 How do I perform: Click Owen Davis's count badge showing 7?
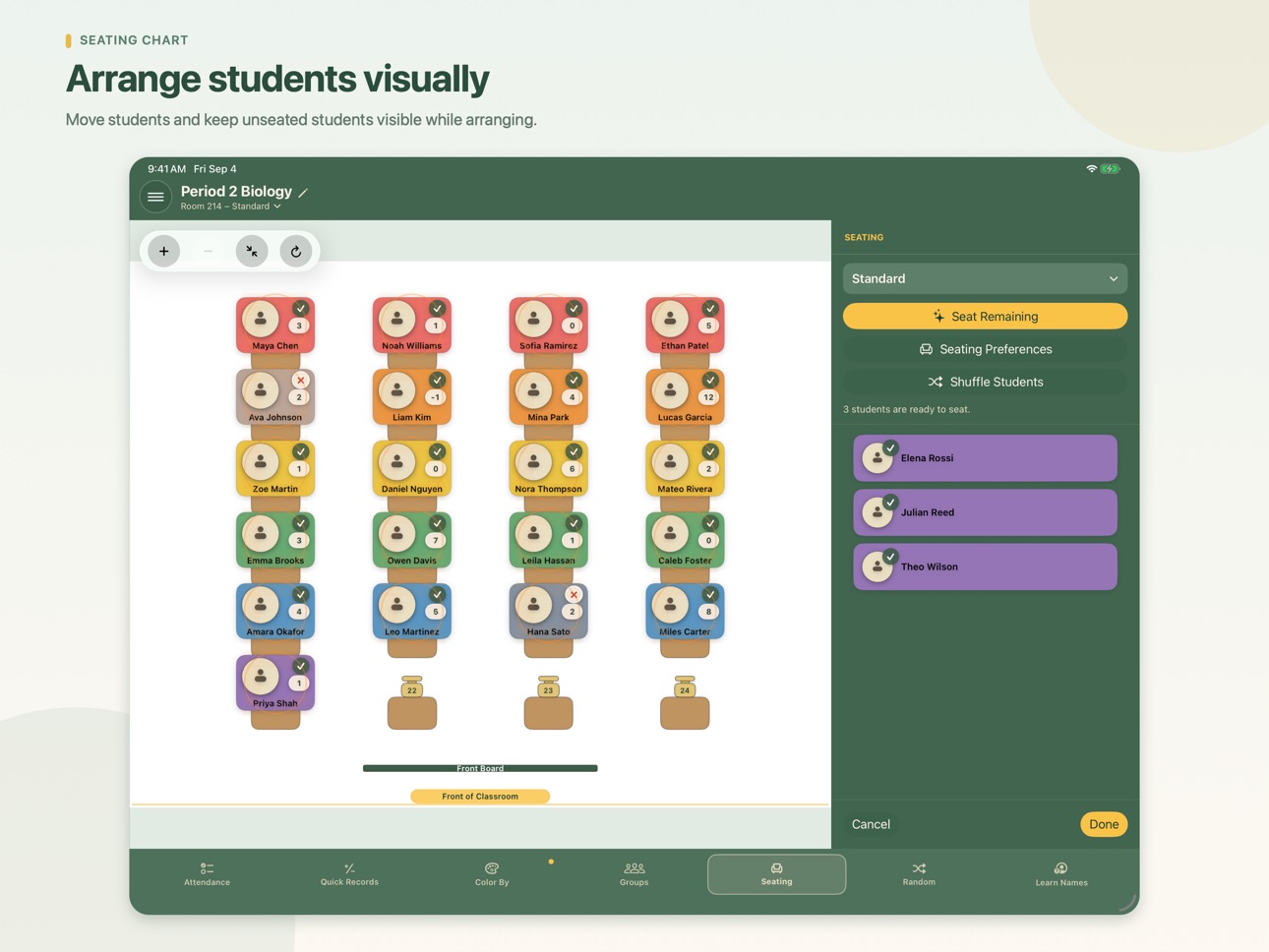tap(436, 540)
